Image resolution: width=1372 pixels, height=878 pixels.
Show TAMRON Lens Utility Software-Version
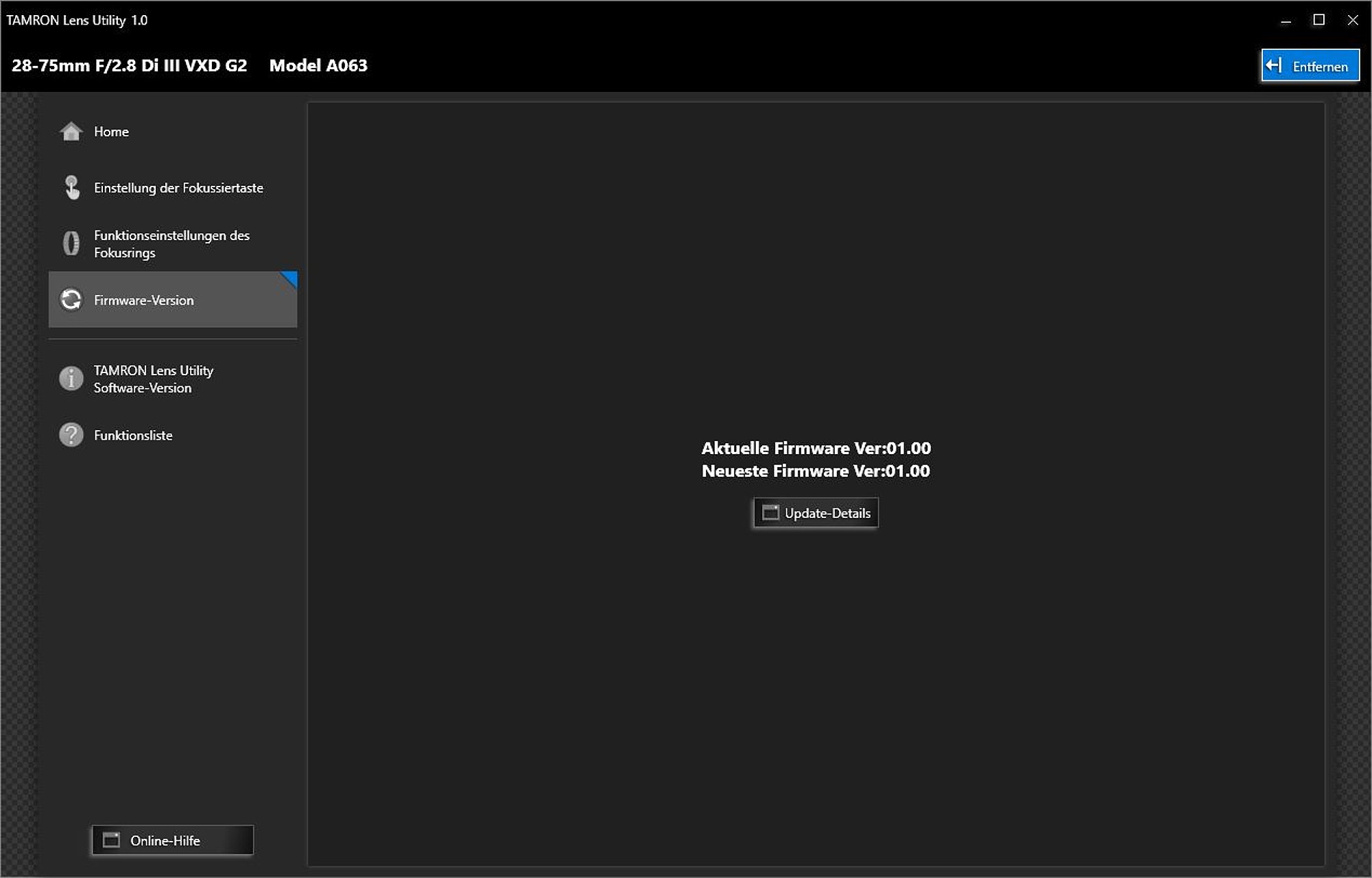click(x=173, y=379)
